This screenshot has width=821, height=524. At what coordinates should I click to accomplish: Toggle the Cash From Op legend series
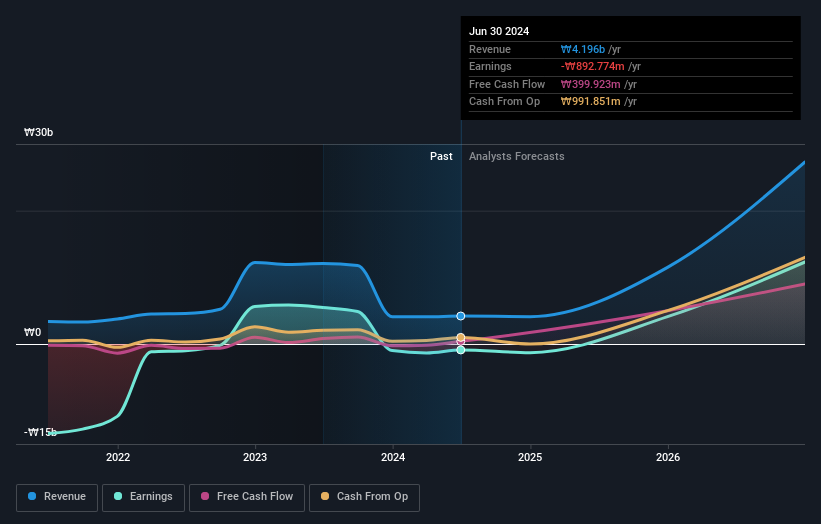point(364,497)
